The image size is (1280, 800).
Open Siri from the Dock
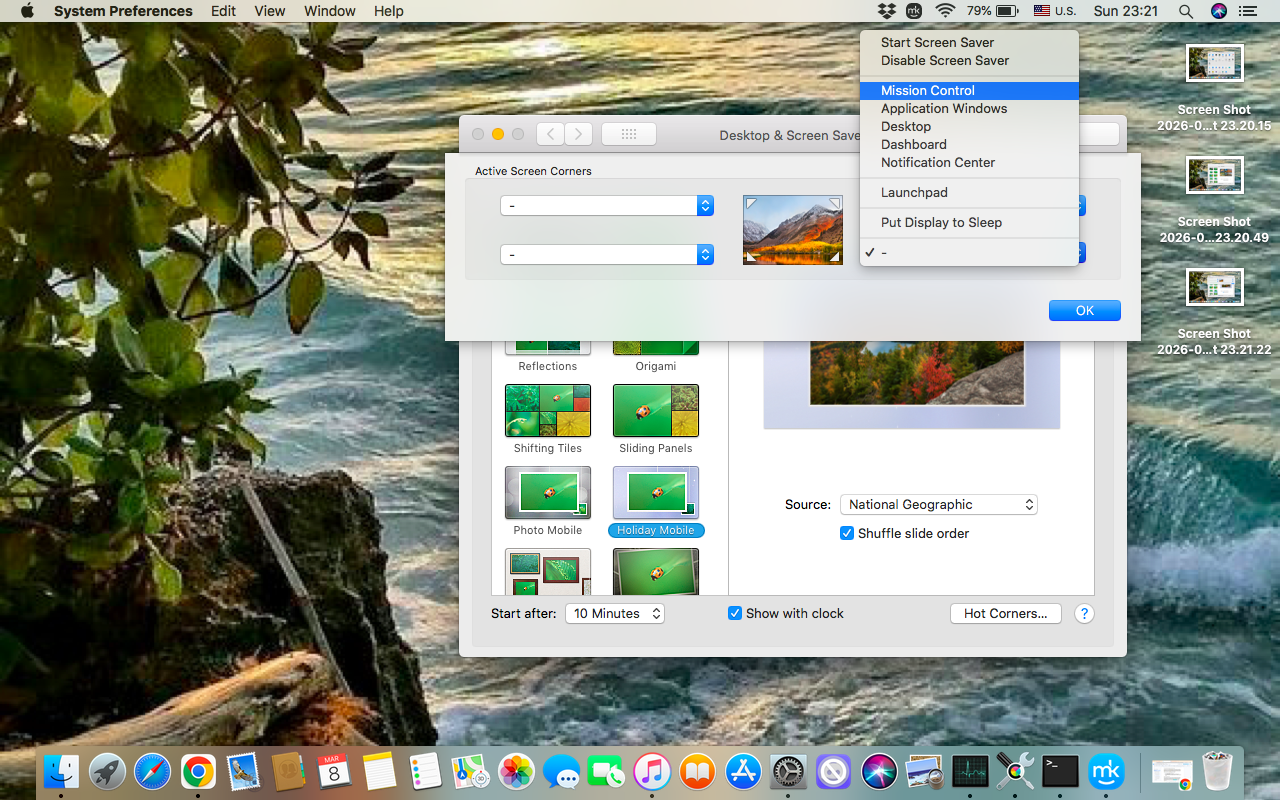pos(878,771)
